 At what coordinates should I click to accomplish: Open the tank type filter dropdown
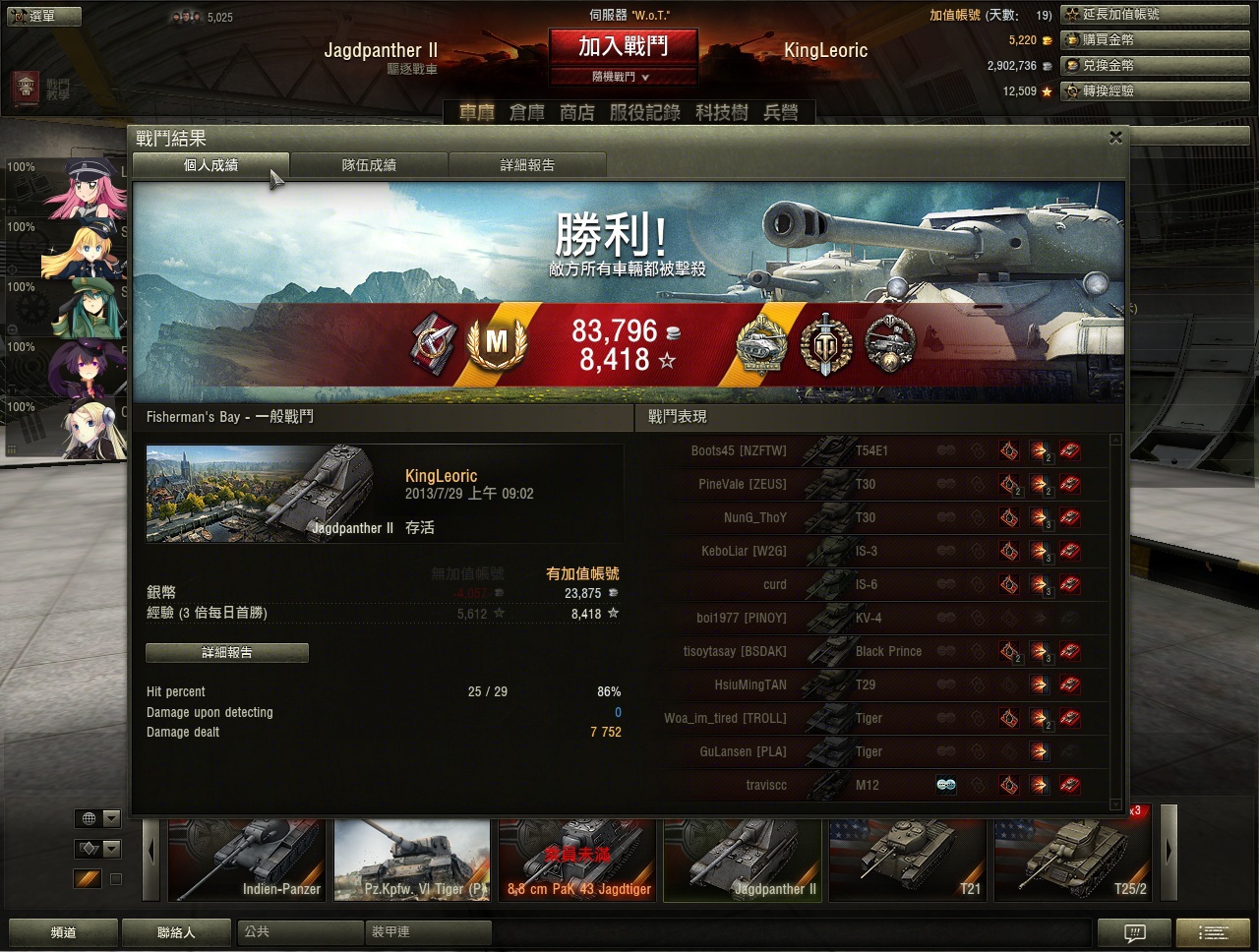(x=98, y=848)
